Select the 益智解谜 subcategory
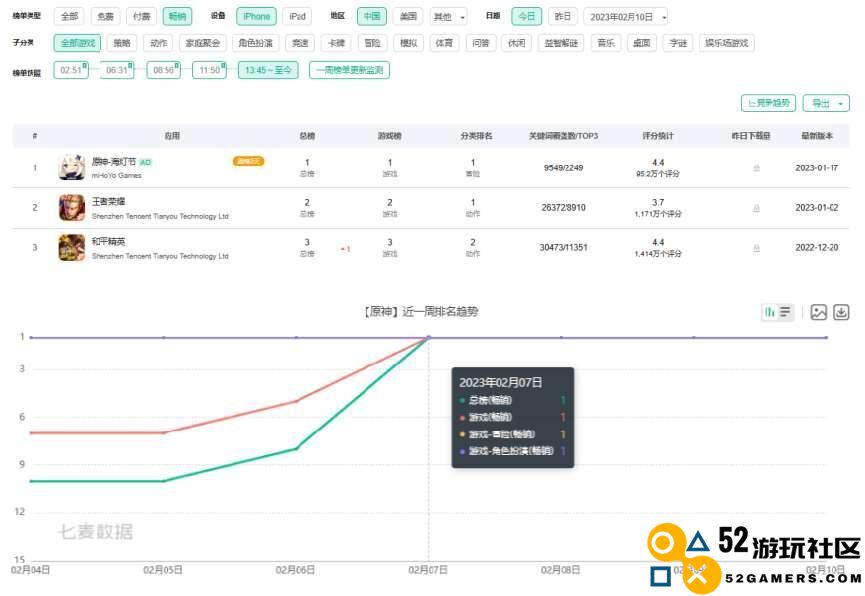This screenshot has width=865, height=596. (561, 43)
